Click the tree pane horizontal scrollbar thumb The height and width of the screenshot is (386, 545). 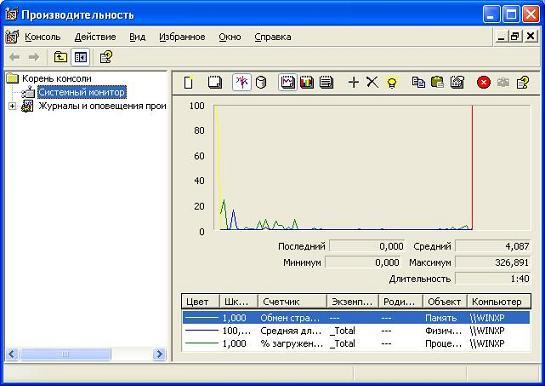pyautogui.click(x=66, y=354)
